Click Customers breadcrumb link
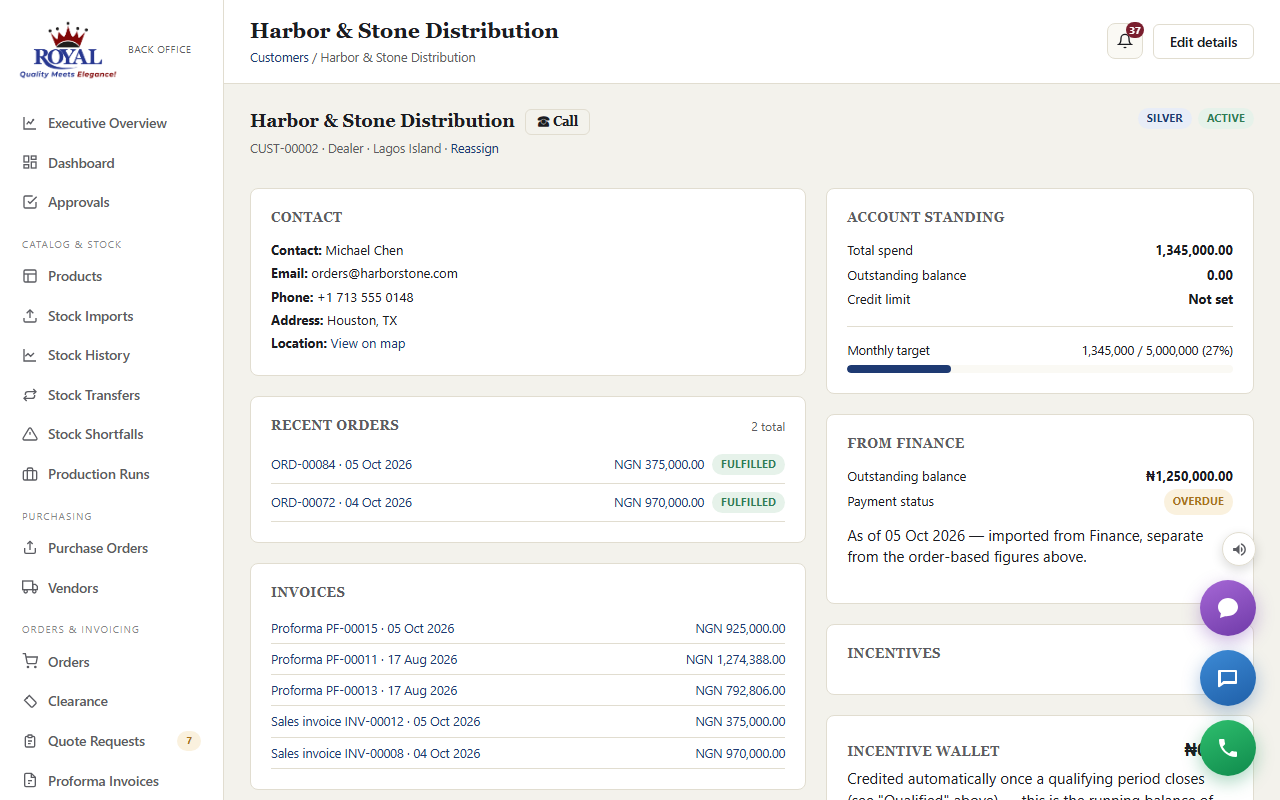 279,58
